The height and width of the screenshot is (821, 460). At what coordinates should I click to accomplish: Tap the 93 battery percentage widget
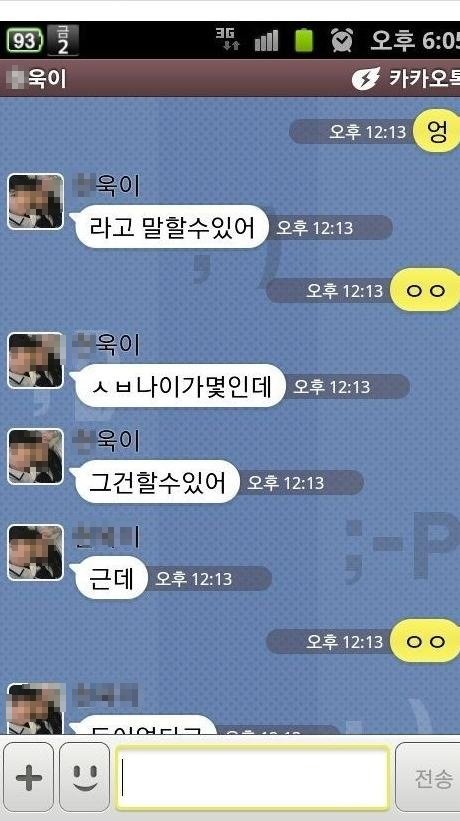(24, 40)
